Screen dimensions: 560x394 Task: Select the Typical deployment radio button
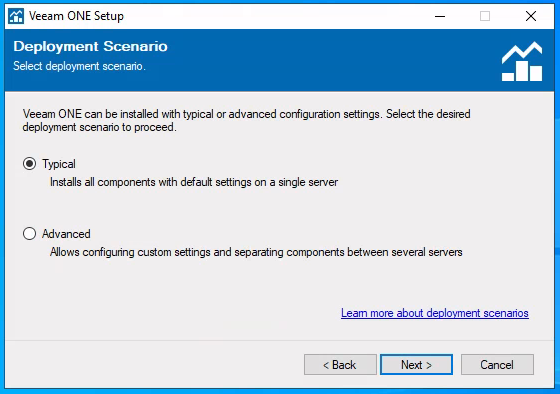coord(29,164)
